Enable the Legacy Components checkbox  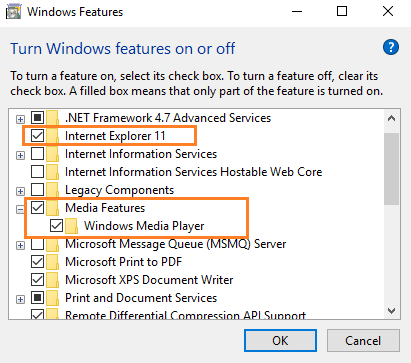coord(37,190)
